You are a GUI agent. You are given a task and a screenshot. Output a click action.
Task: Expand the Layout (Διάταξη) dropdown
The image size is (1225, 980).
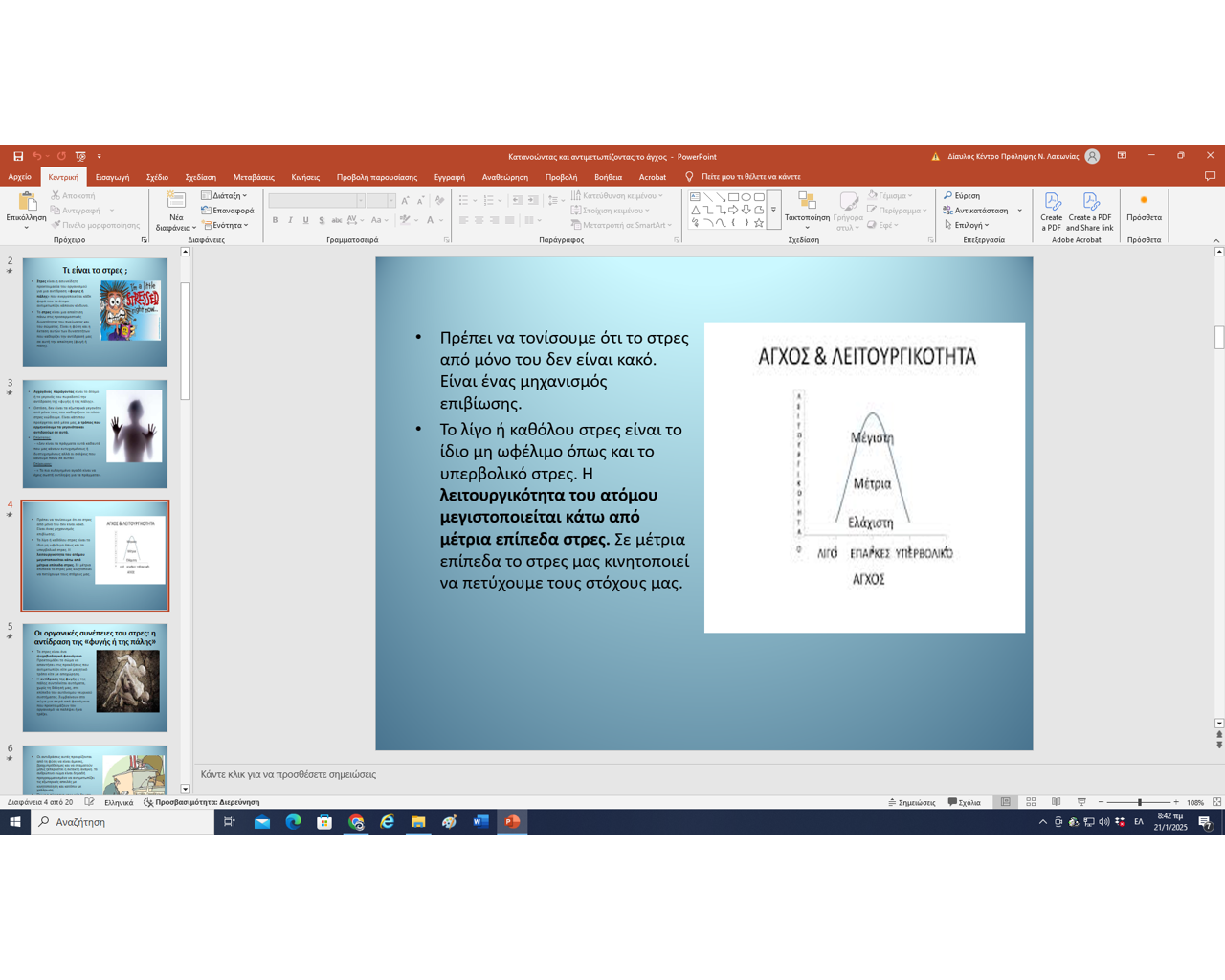(x=225, y=195)
